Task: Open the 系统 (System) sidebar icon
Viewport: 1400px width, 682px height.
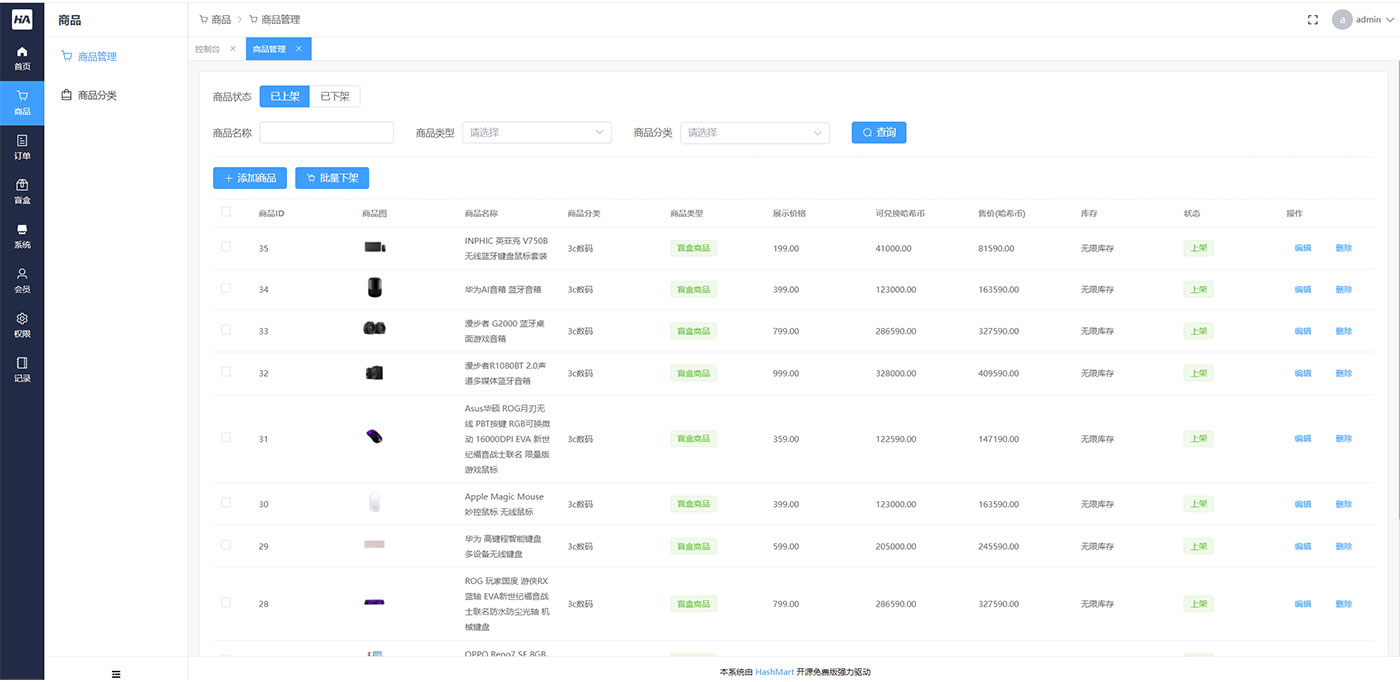Action: click(21, 235)
